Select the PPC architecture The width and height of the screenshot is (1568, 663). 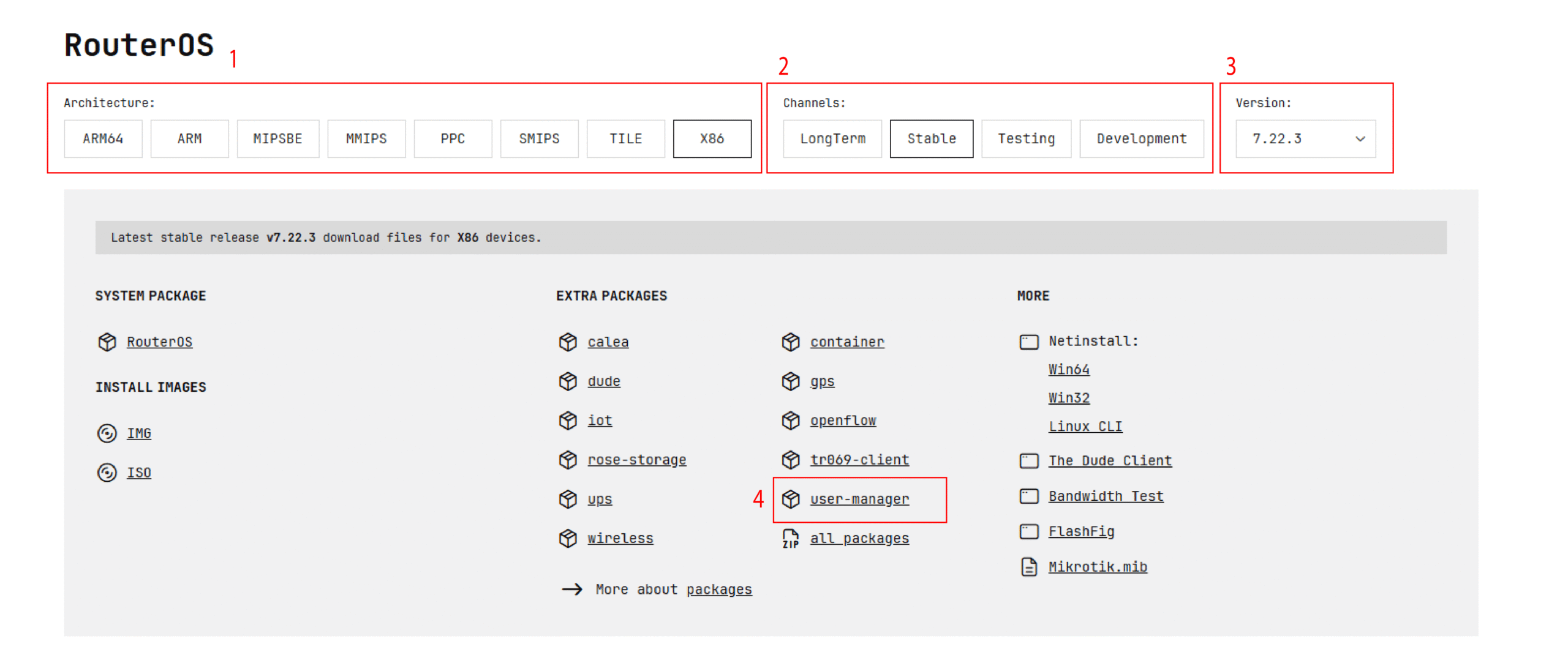(453, 138)
